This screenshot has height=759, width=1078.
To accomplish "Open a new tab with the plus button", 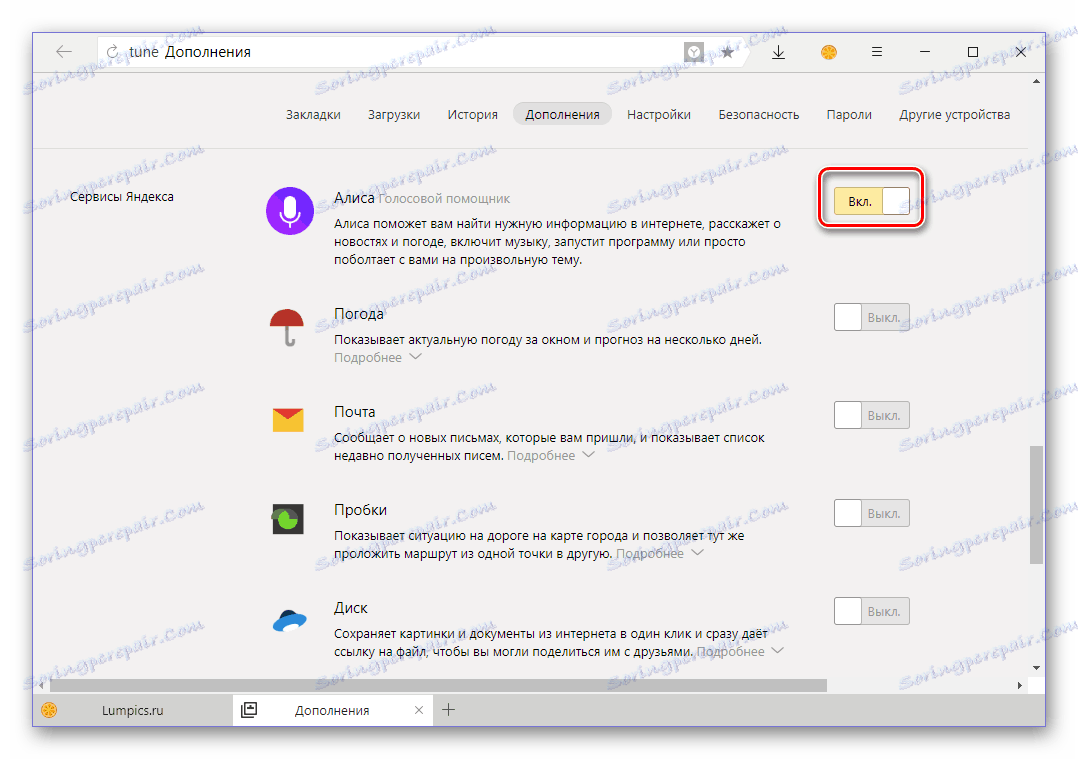I will click(448, 710).
